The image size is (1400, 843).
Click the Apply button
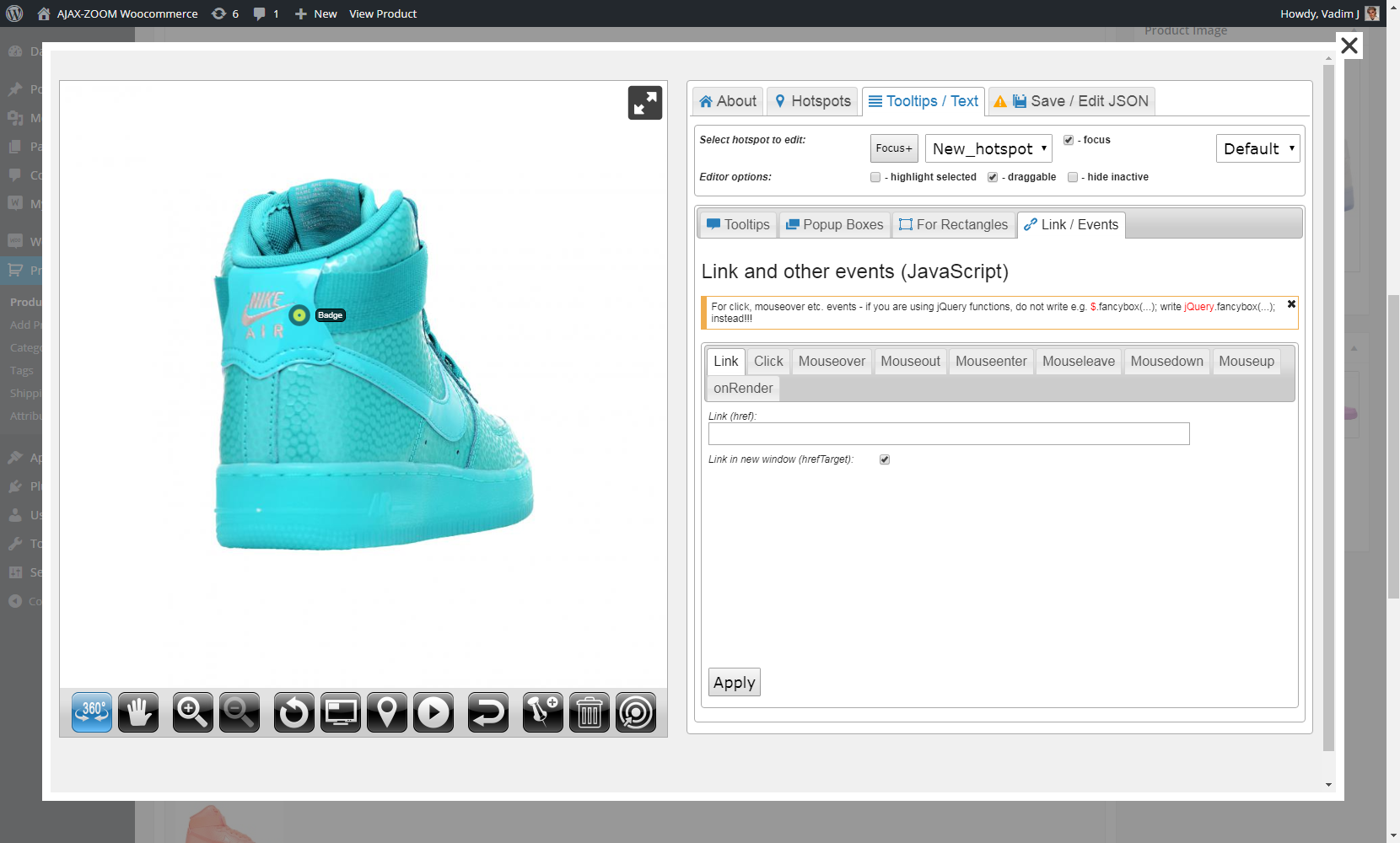(735, 682)
